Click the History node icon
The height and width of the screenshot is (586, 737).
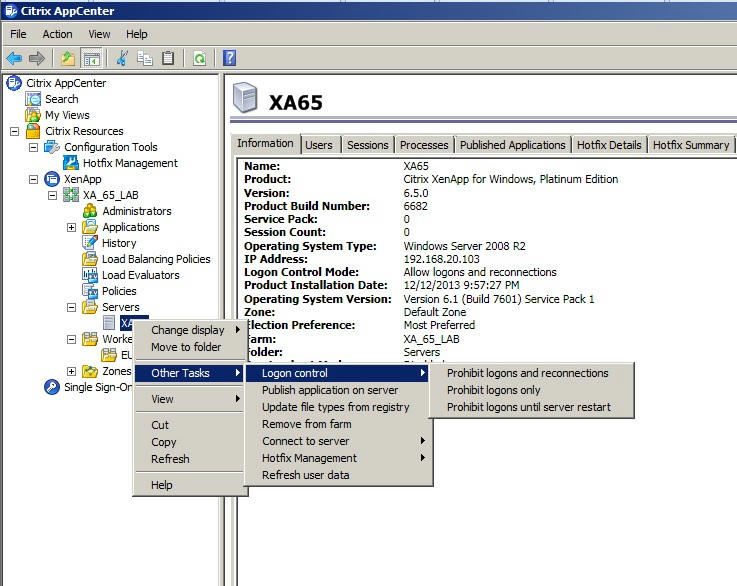click(90, 243)
